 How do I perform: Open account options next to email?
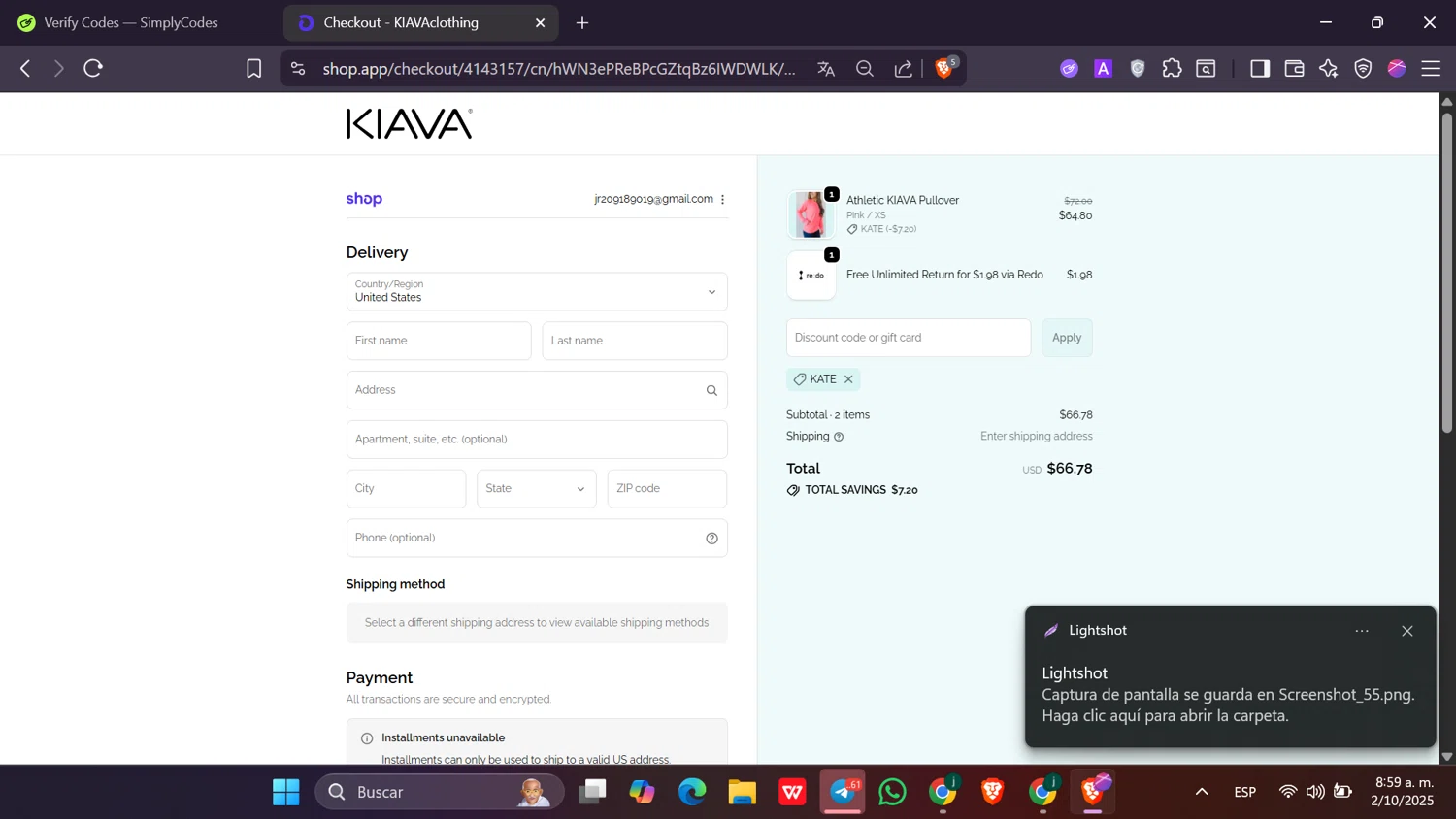pyautogui.click(x=723, y=199)
